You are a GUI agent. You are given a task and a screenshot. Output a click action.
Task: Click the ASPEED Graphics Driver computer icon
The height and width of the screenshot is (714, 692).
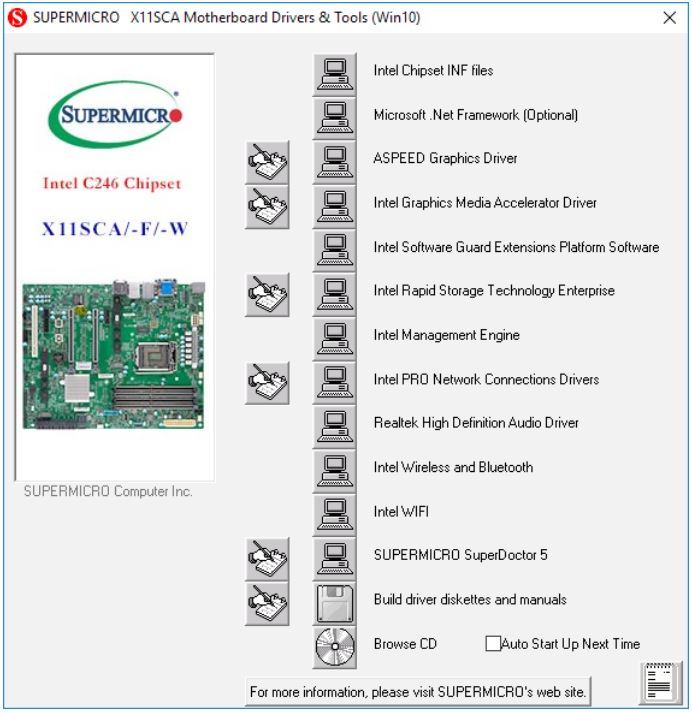(x=335, y=163)
